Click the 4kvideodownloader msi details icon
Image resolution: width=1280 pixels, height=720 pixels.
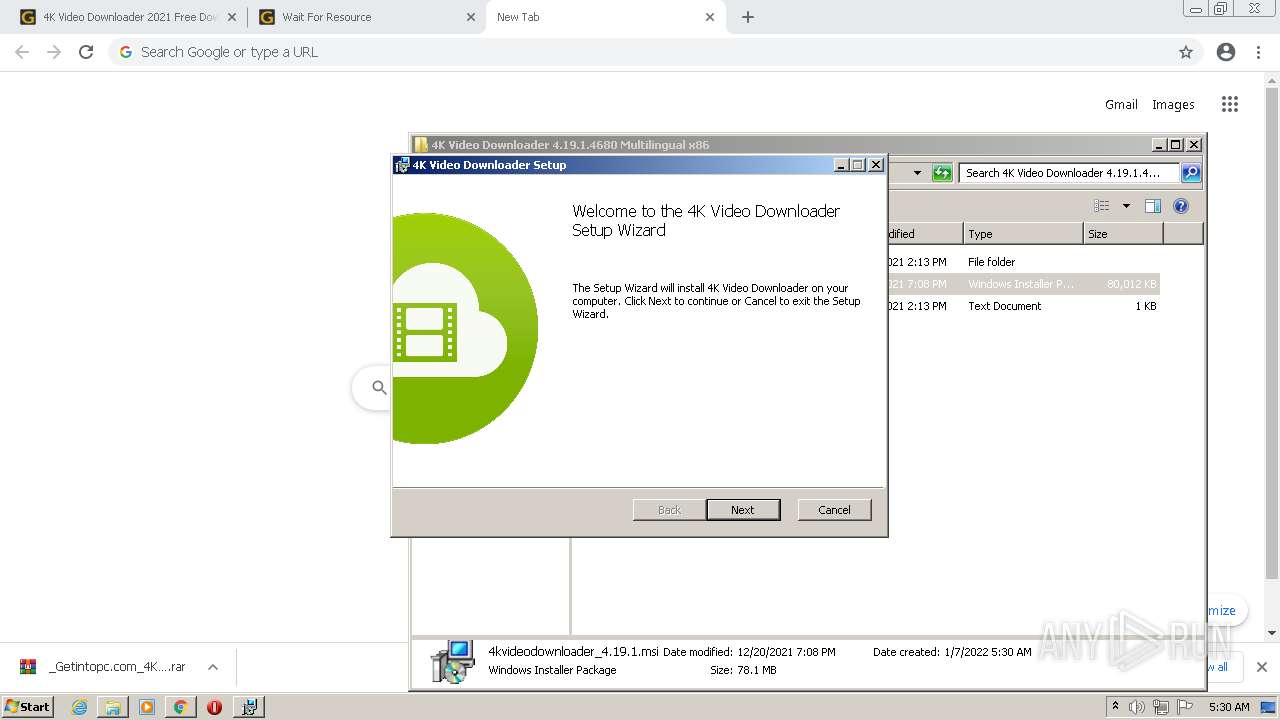coord(452,661)
